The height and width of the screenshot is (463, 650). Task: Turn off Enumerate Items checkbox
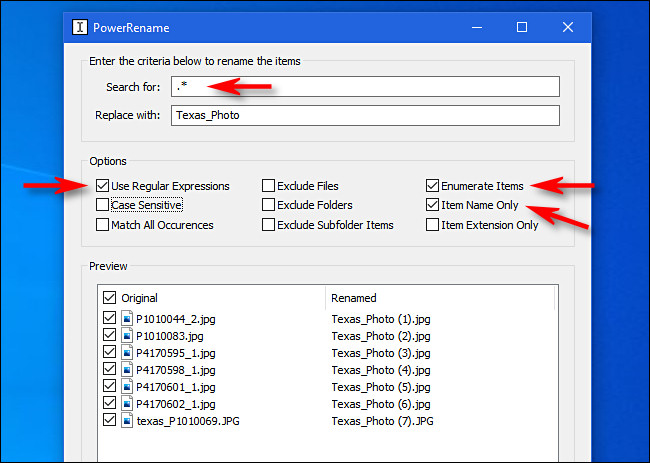432,186
